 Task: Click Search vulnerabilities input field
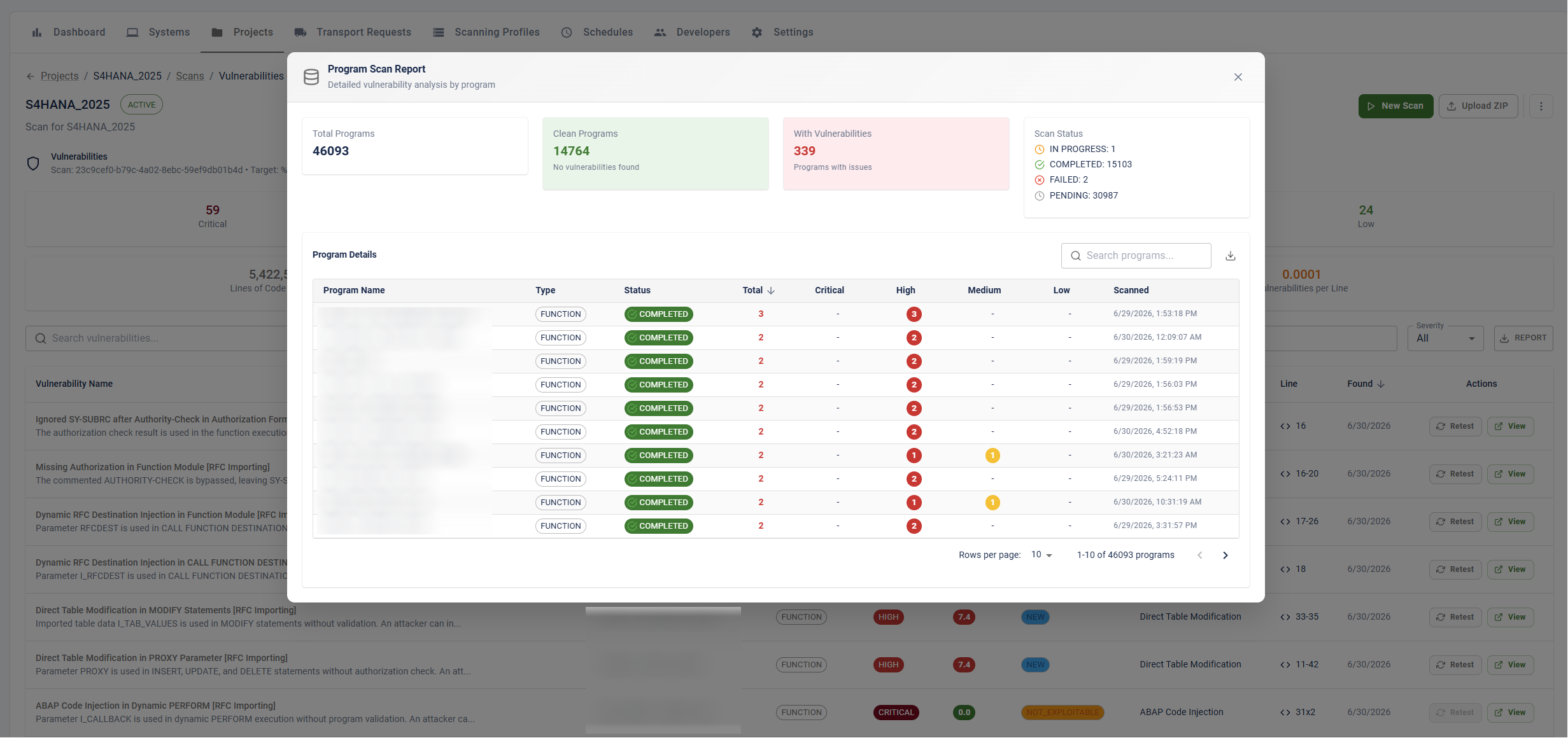[x=156, y=338]
